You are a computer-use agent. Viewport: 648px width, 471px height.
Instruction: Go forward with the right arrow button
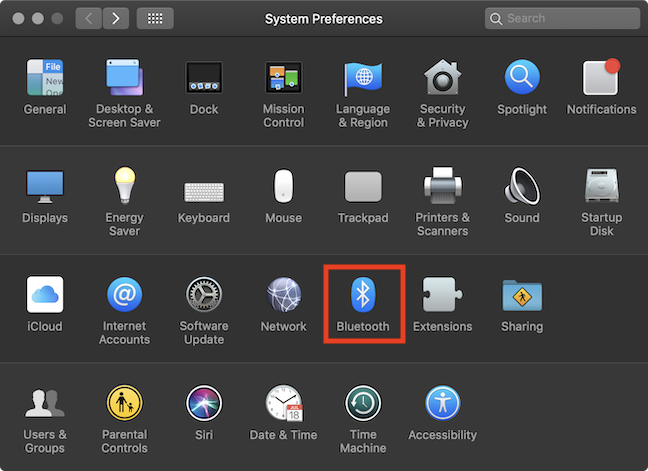click(x=116, y=19)
